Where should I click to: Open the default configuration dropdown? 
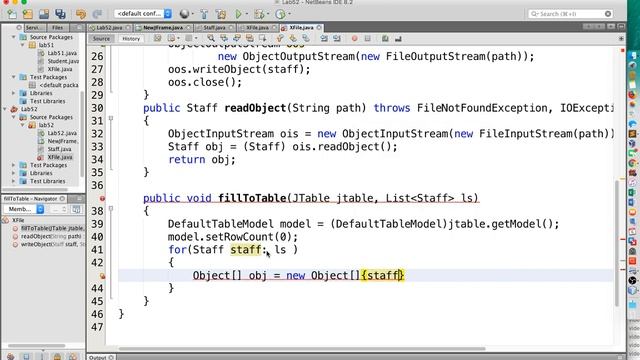click(143, 14)
